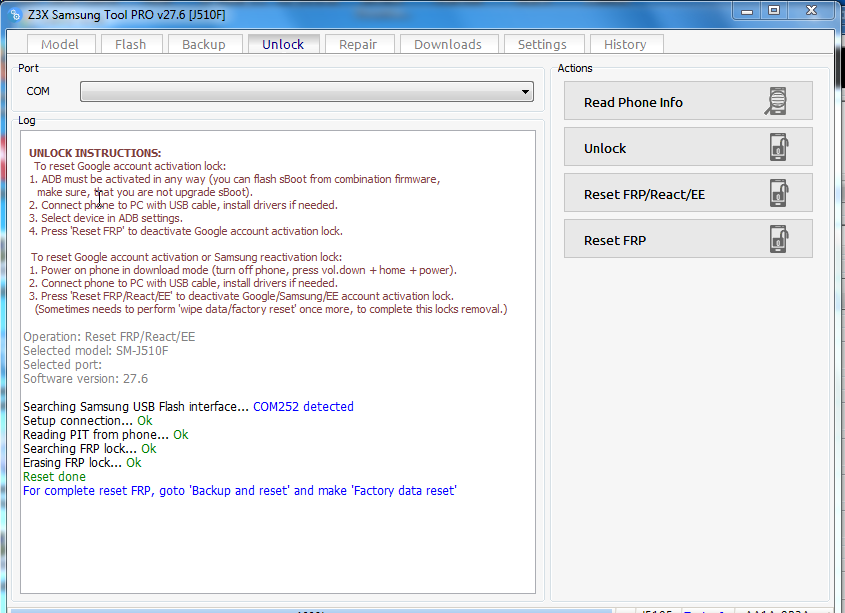Open the Repair tab
This screenshot has width=845, height=613.
tap(358, 44)
